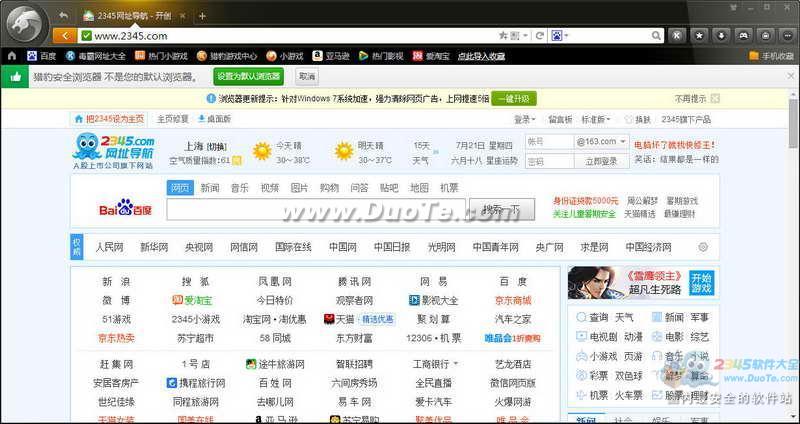Open the @163.com email domain dropdown
The image size is (800, 424).
601,141
